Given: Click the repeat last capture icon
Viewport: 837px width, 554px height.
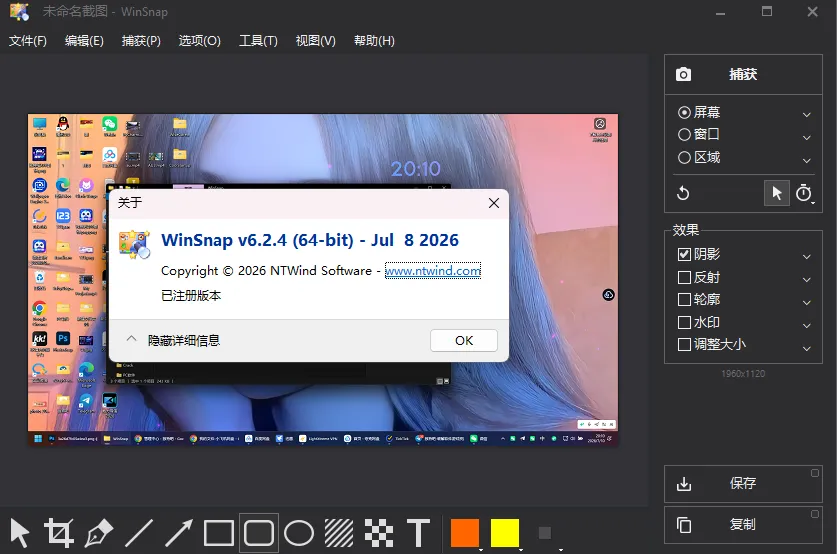Looking at the screenshot, I should point(683,193).
